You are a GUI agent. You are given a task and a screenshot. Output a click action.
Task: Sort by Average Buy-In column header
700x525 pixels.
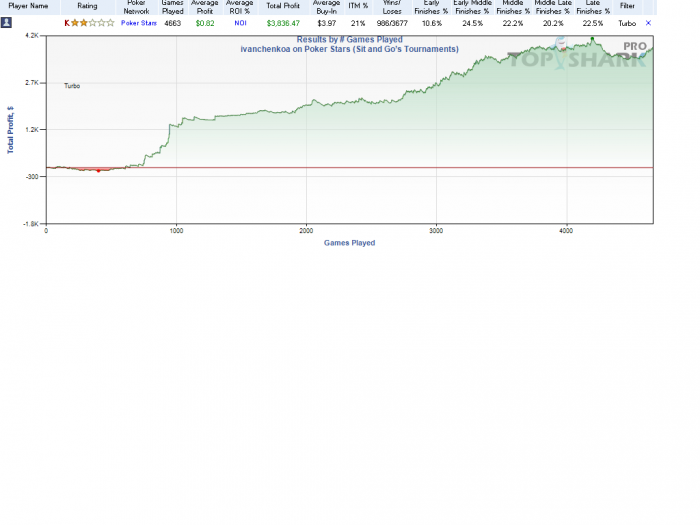click(326, 7)
